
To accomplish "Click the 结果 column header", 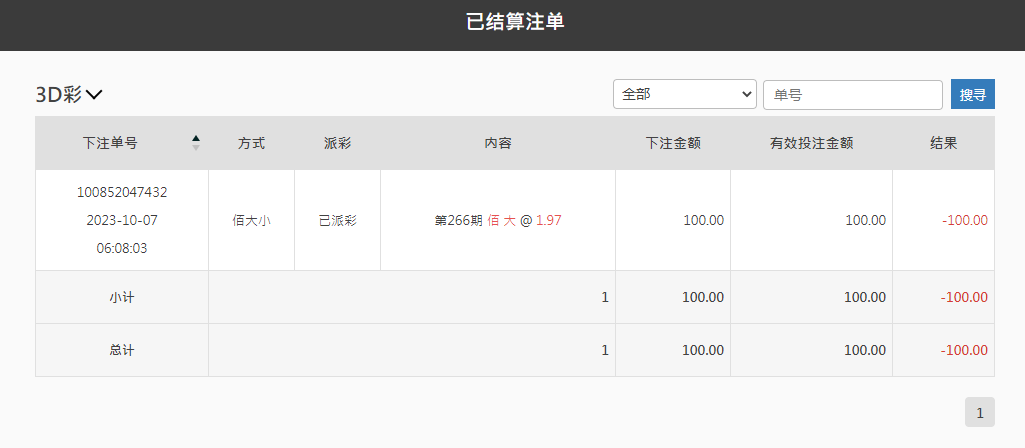I will (943, 143).
